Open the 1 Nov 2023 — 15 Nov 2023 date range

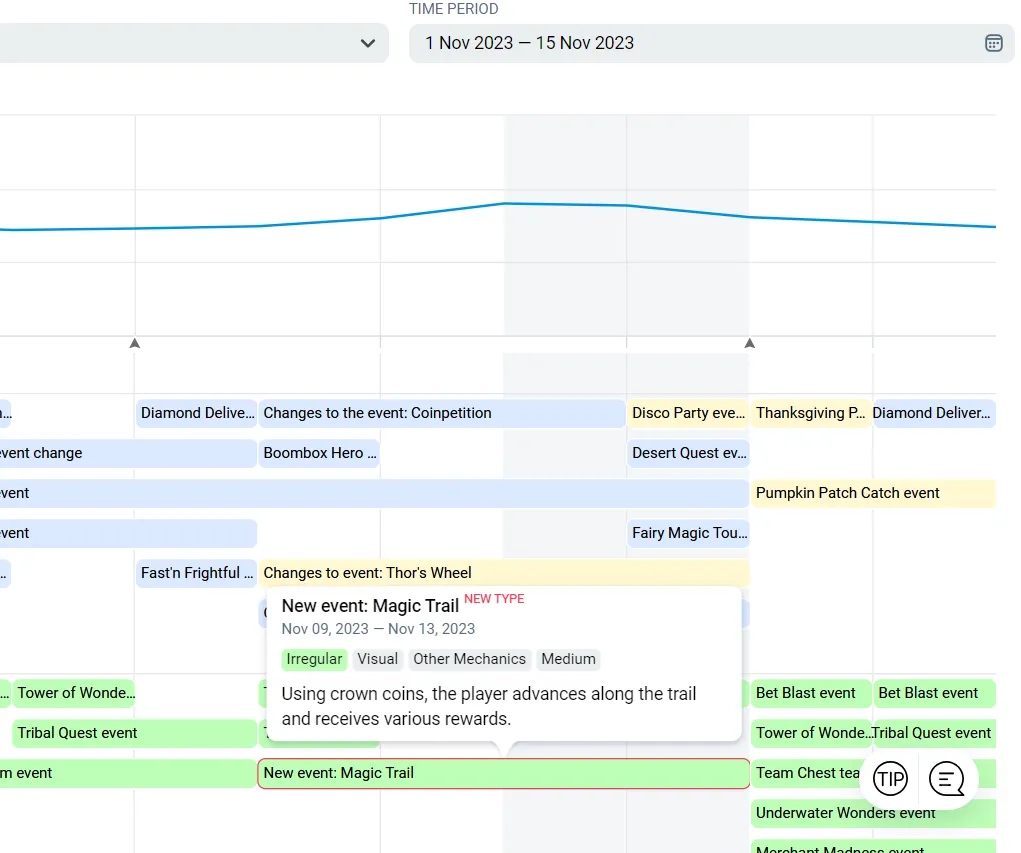coord(530,43)
